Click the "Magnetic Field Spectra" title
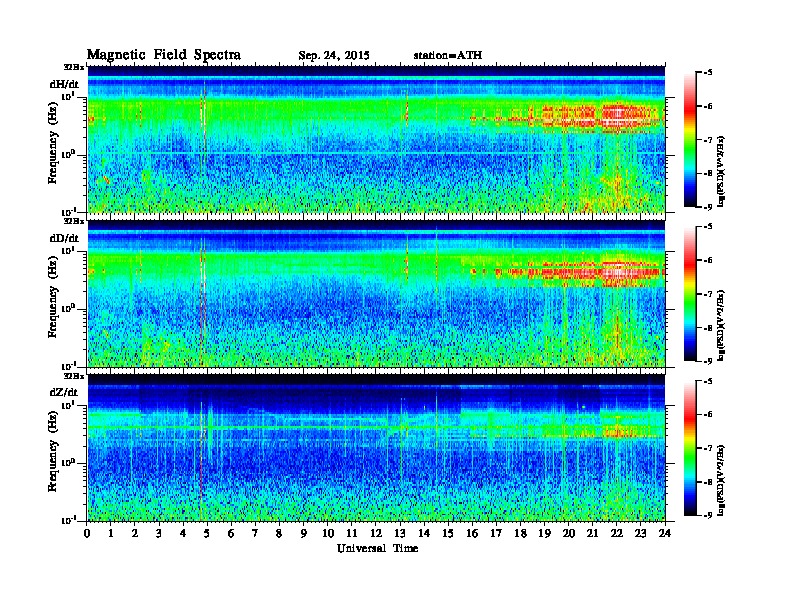This screenshot has width=792, height=612. point(164,55)
